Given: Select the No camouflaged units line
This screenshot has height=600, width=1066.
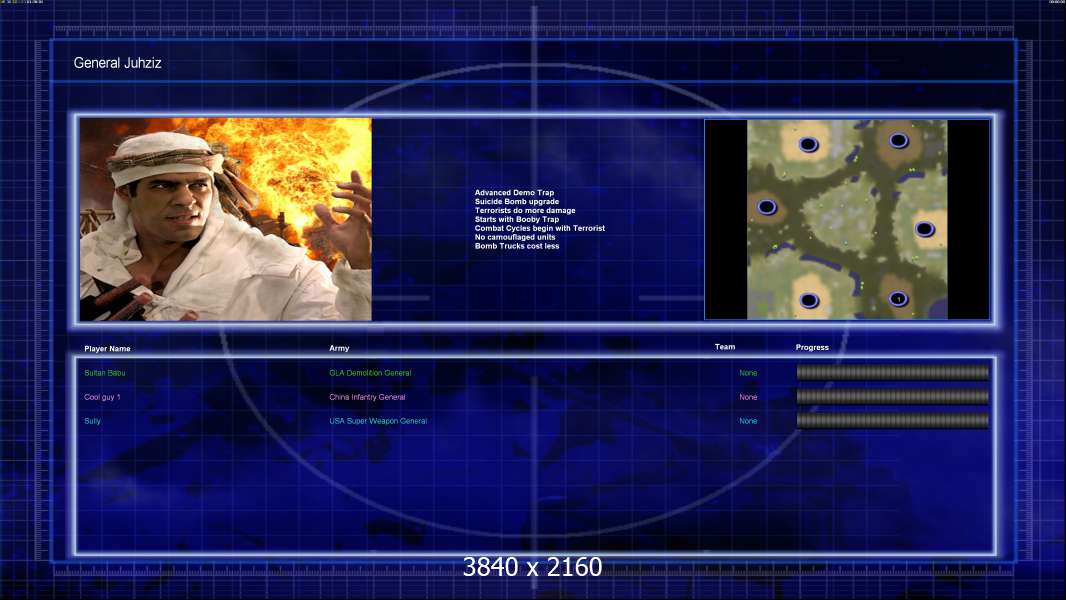Looking at the screenshot, I should 515,237.
